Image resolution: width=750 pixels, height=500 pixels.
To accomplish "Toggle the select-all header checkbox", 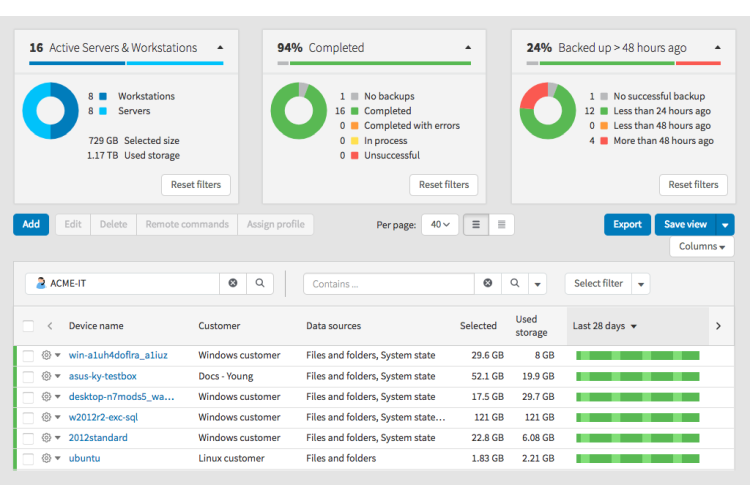I will 28,326.
